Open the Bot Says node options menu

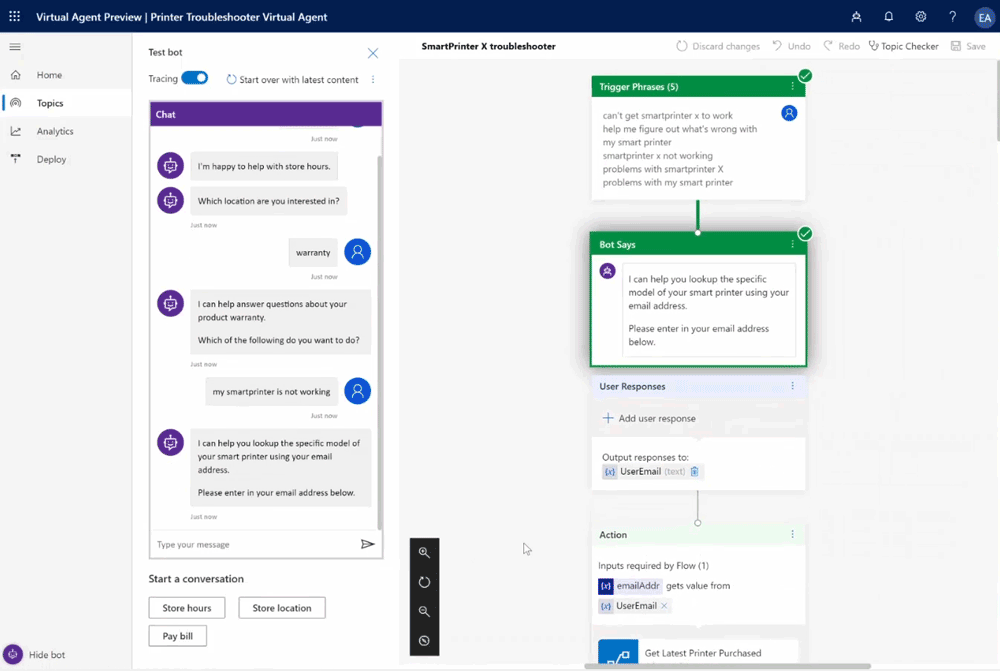[x=793, y=244]
